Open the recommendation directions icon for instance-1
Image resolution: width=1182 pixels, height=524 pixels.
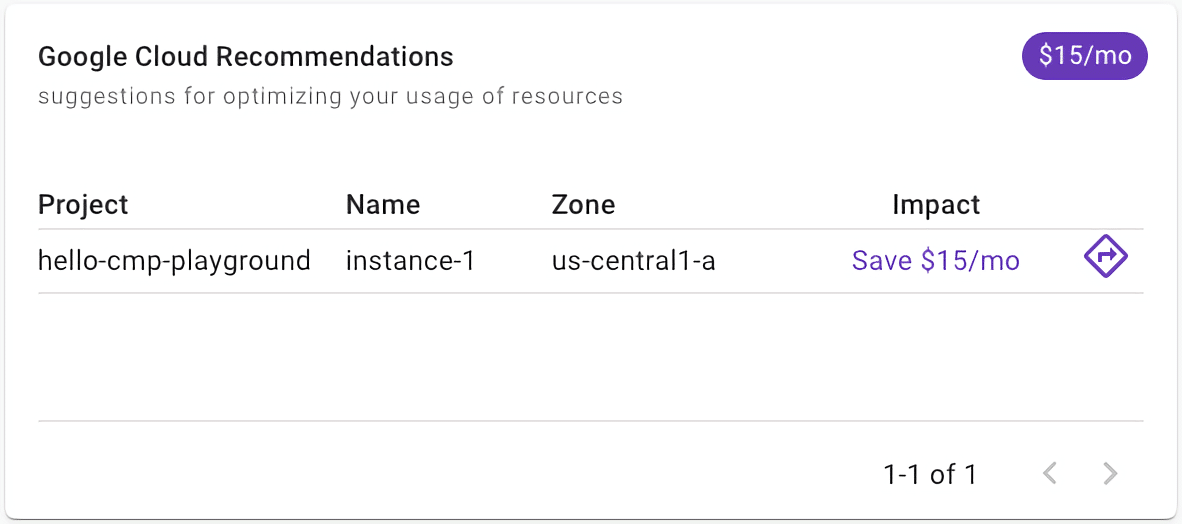1105,258
